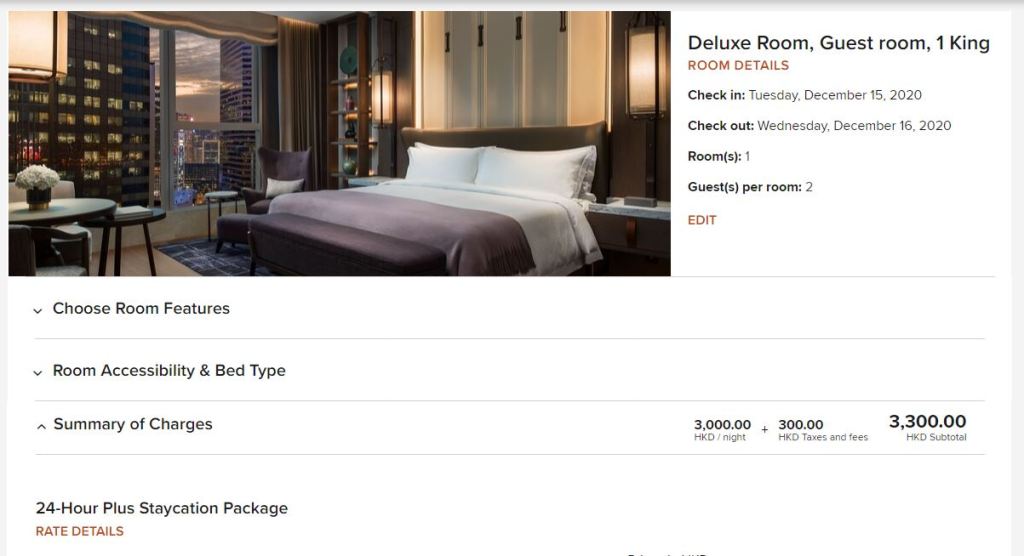Screen dimensions: 1024x556
Task: Click the 300.00 HKD Taxes and fees
Action: point(823,429)
